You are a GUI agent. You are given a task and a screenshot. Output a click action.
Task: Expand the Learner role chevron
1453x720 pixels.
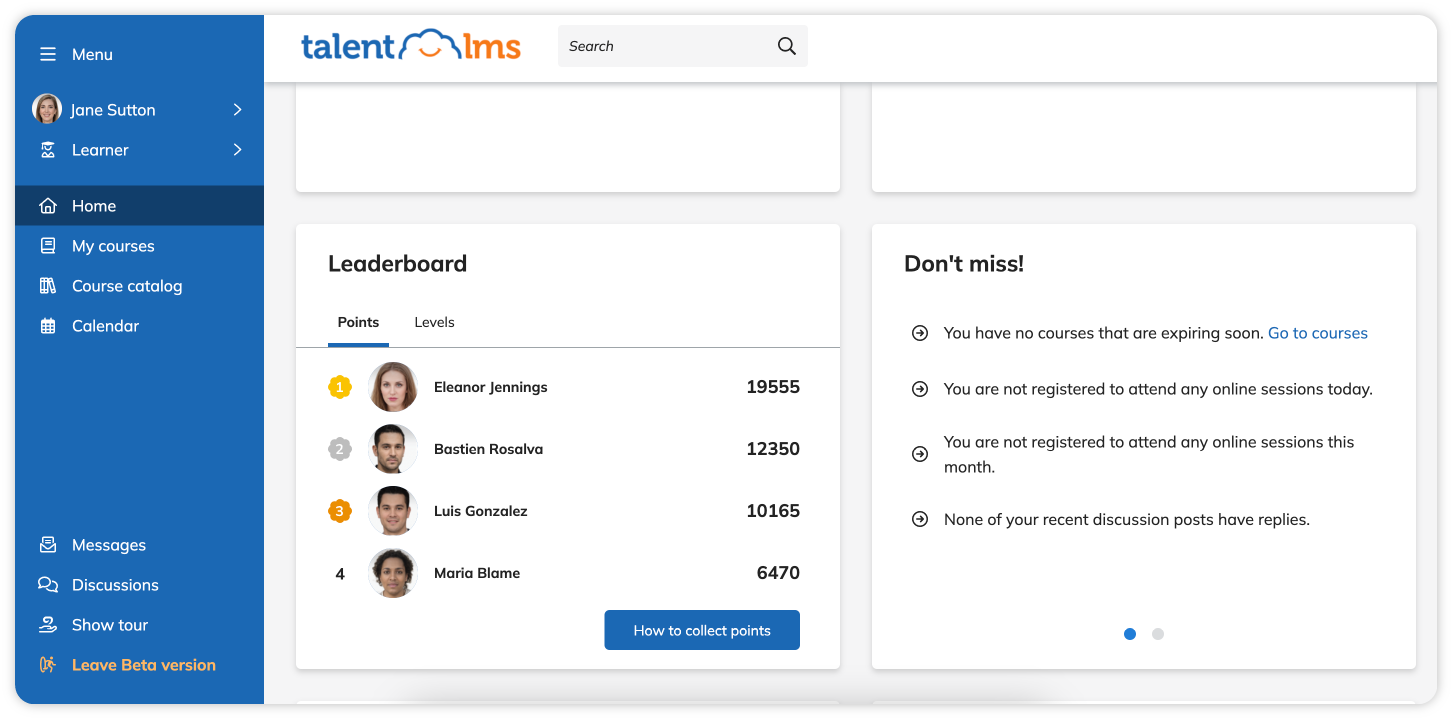coord(237,149)
